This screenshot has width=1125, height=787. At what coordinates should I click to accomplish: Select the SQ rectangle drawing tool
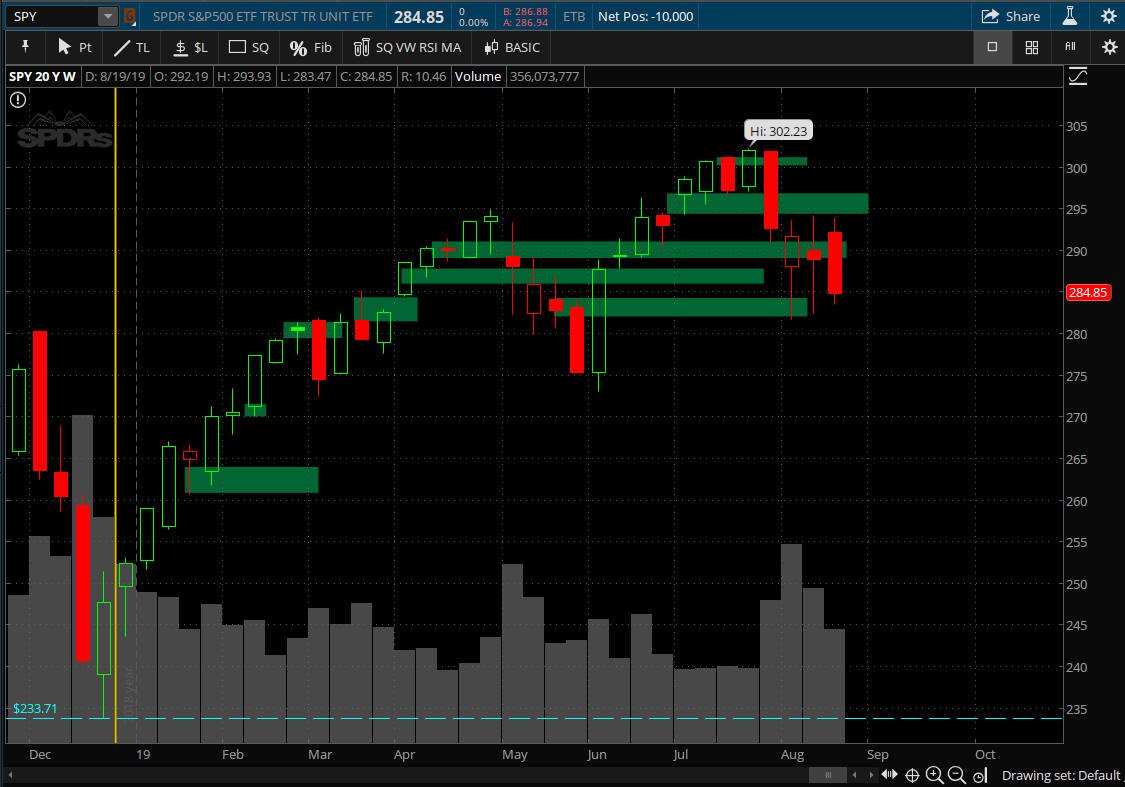[x=249, y=47]
